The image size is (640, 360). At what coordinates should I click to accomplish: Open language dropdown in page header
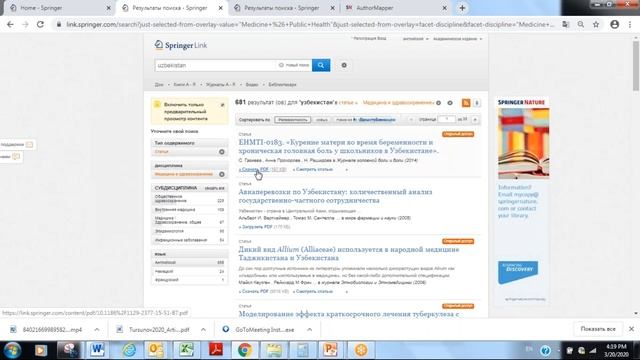416,39
